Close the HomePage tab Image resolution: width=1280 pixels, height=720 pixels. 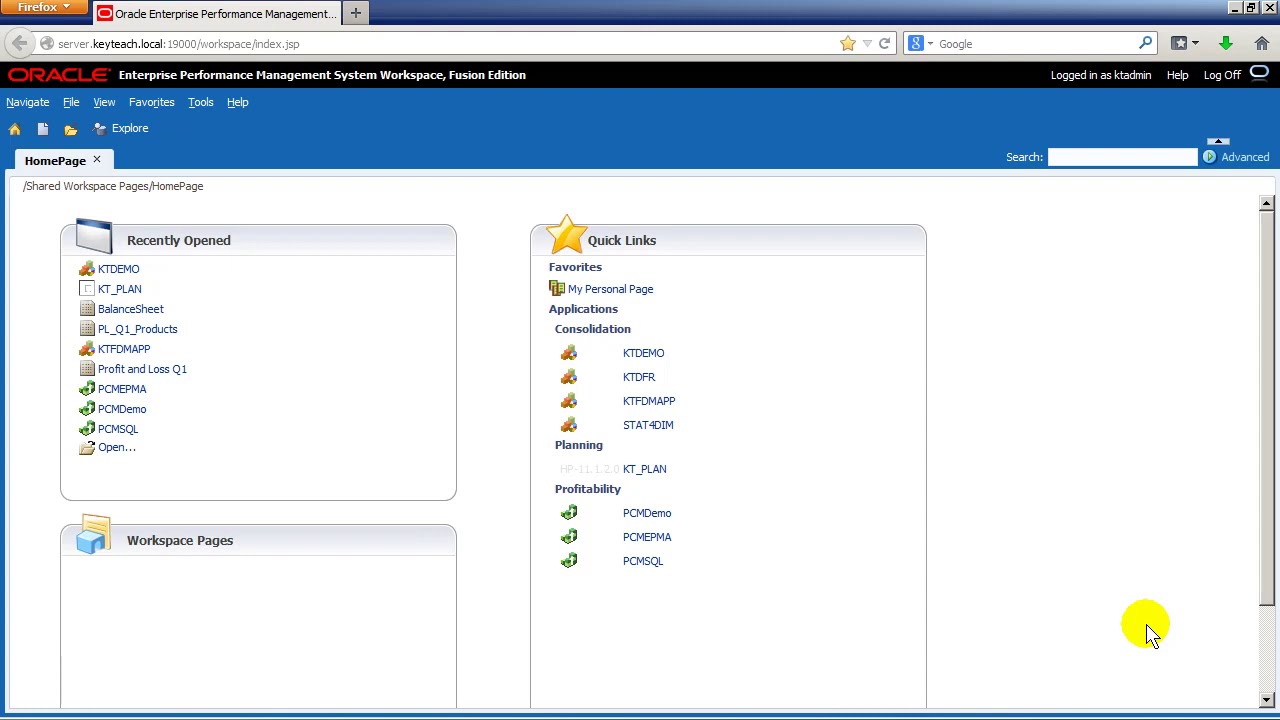97,160
